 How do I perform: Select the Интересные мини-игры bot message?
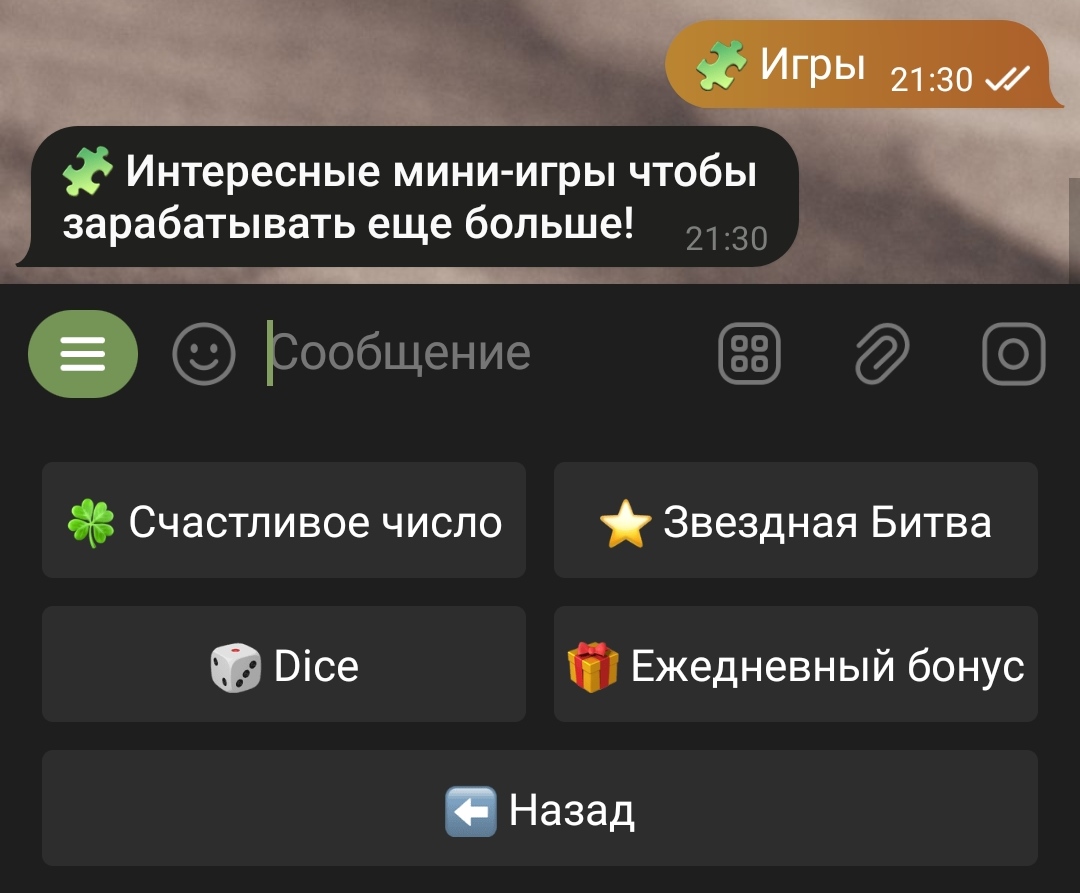click(408, 197)
